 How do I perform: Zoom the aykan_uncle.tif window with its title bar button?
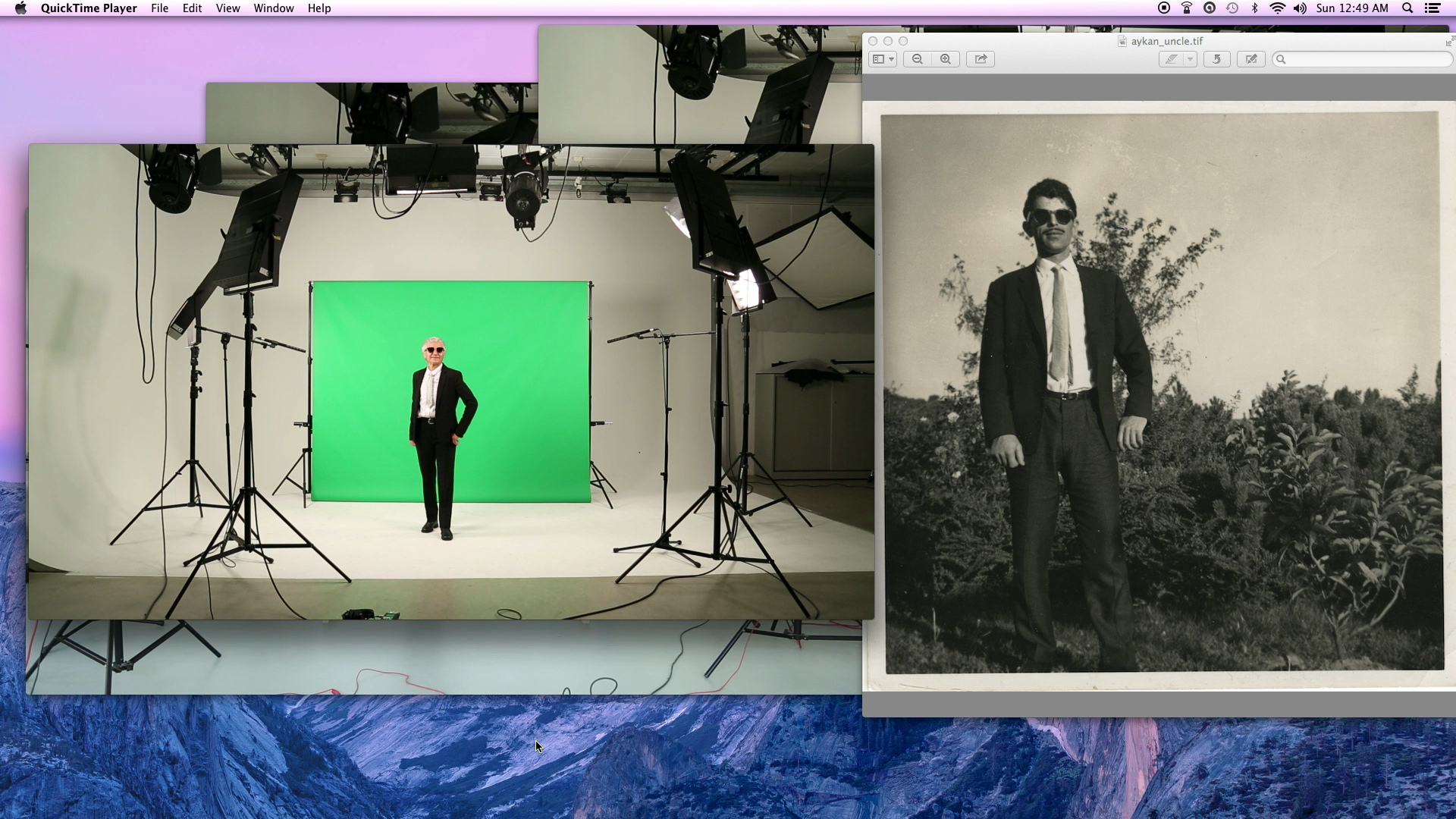point(903,41)
